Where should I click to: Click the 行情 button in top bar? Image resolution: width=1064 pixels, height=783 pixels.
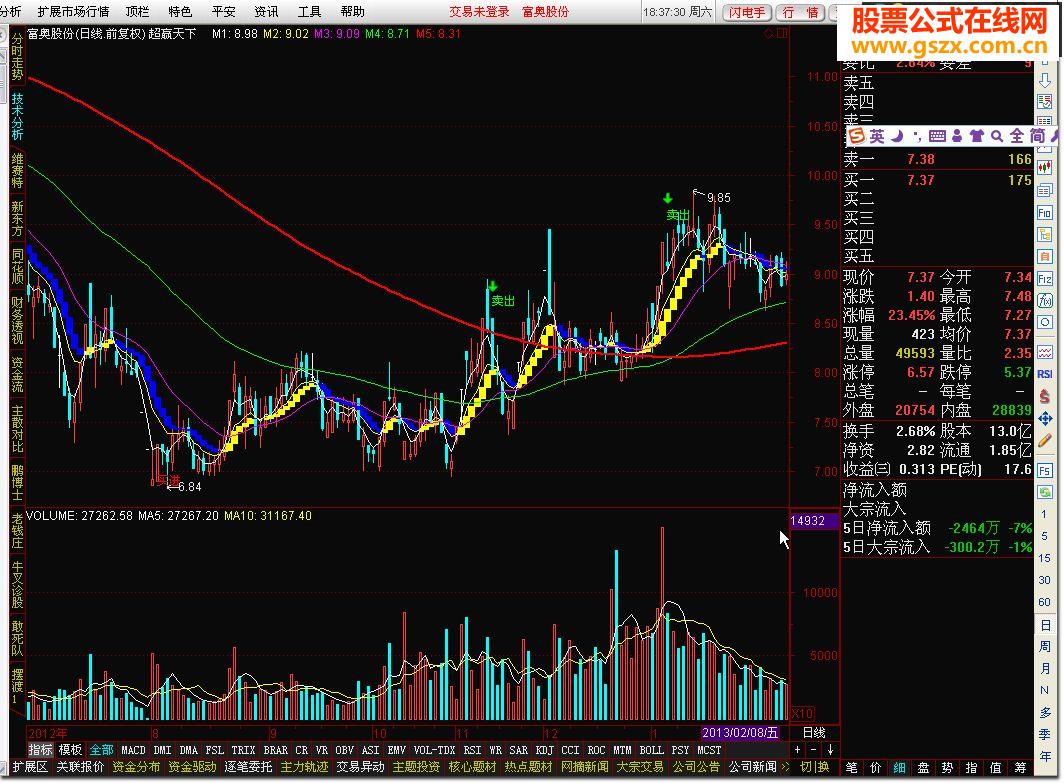[x=800, y=12]
